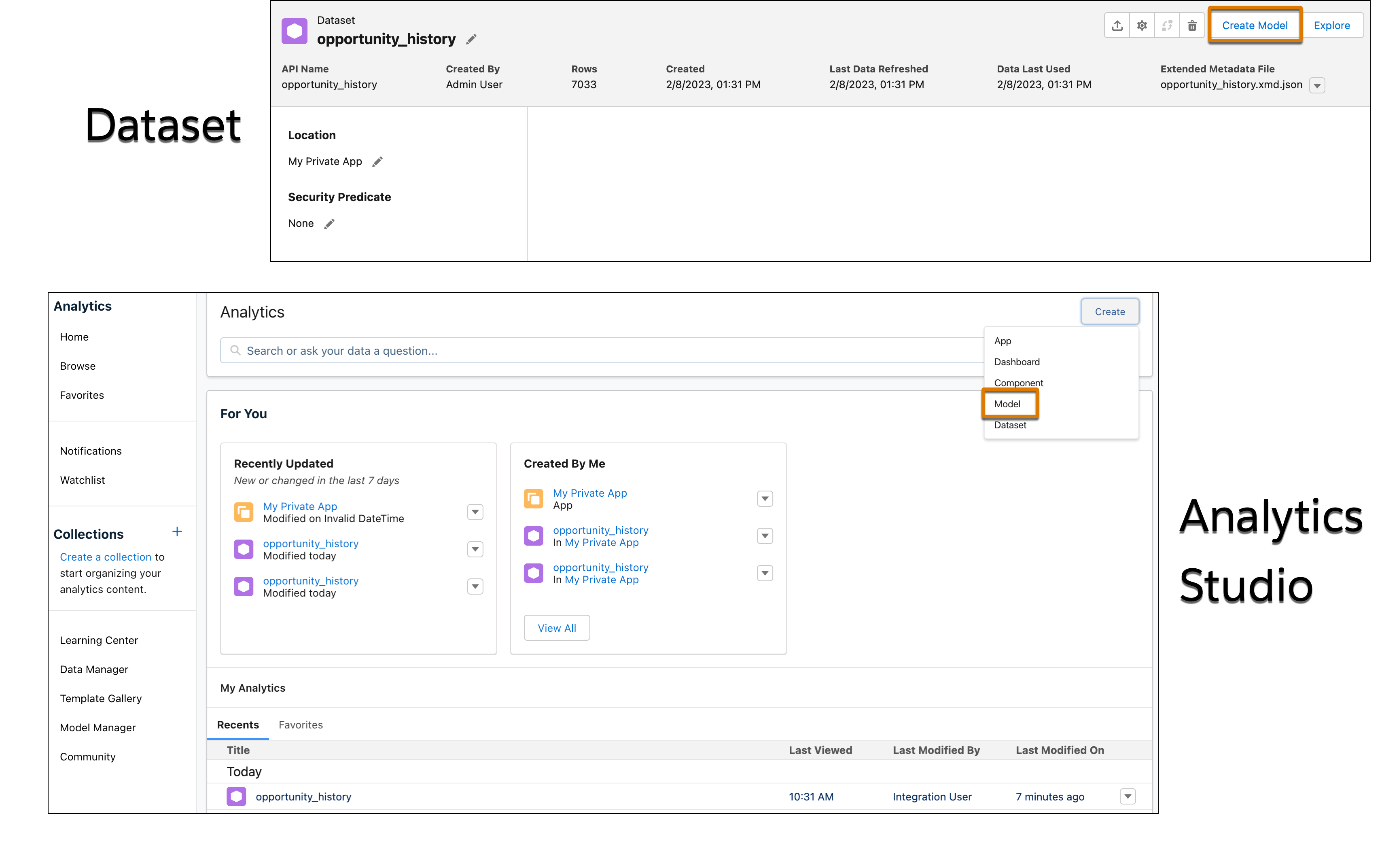Click the dataset settings gear icon
This screenshot has height=868, width=1399.
click(1140, 25)
